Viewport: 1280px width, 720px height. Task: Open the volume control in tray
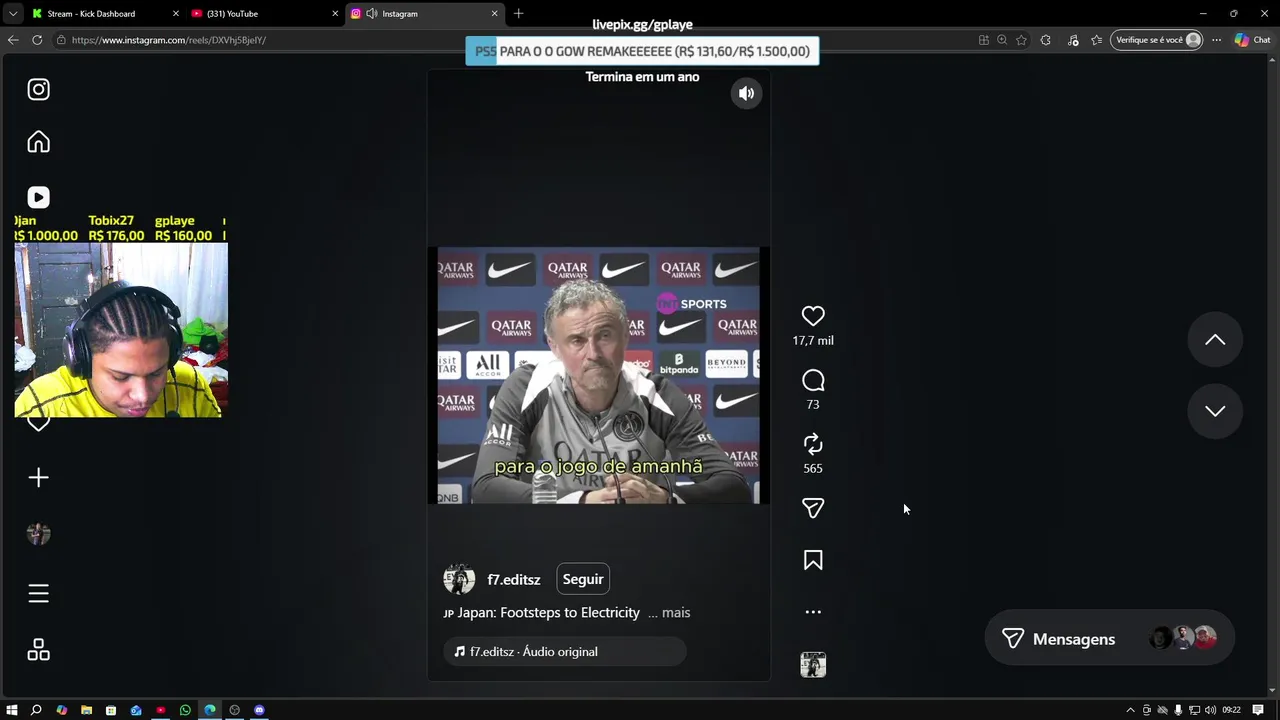[x=1210, y=710]
